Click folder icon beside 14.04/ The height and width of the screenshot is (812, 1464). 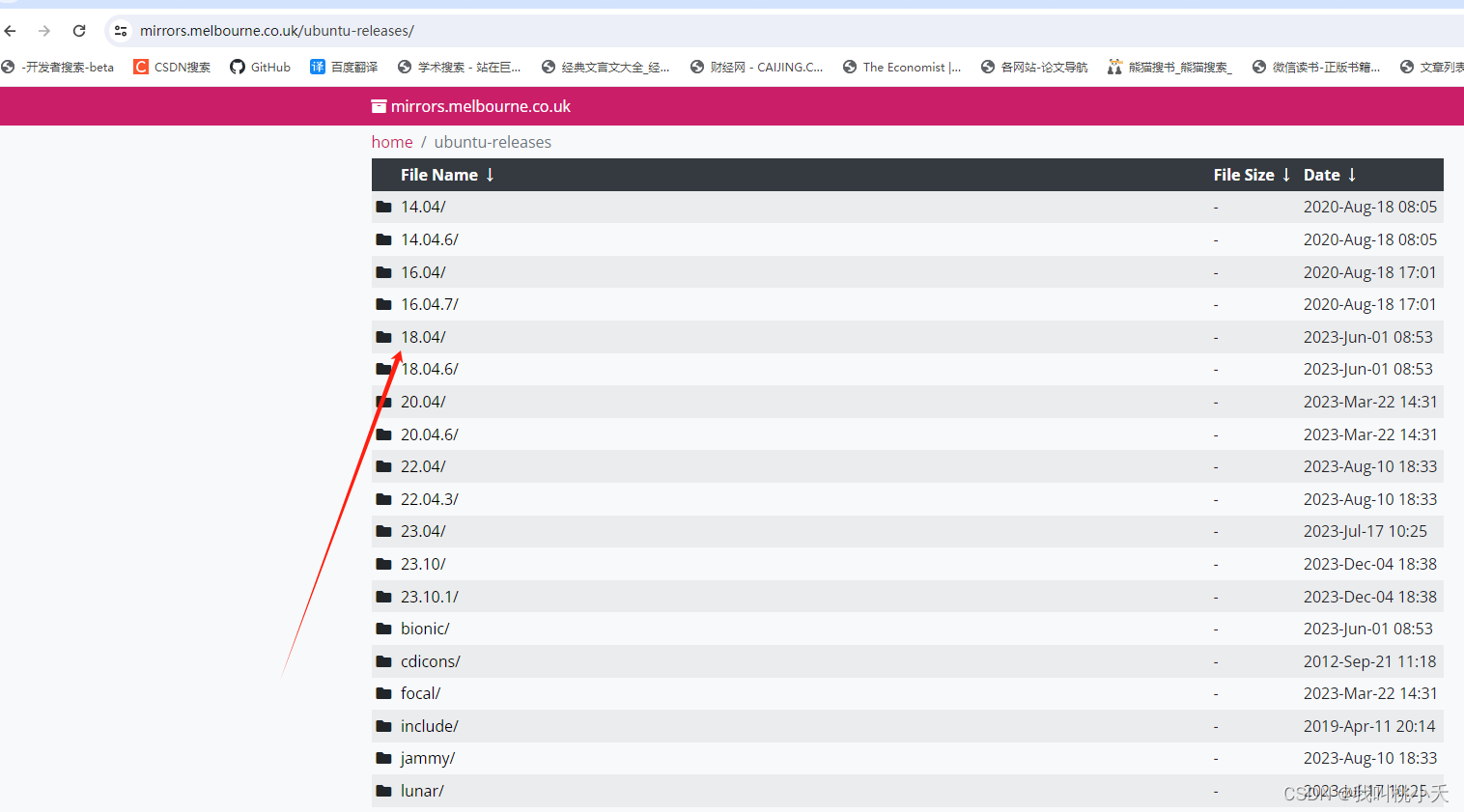(x=383, y=207)
